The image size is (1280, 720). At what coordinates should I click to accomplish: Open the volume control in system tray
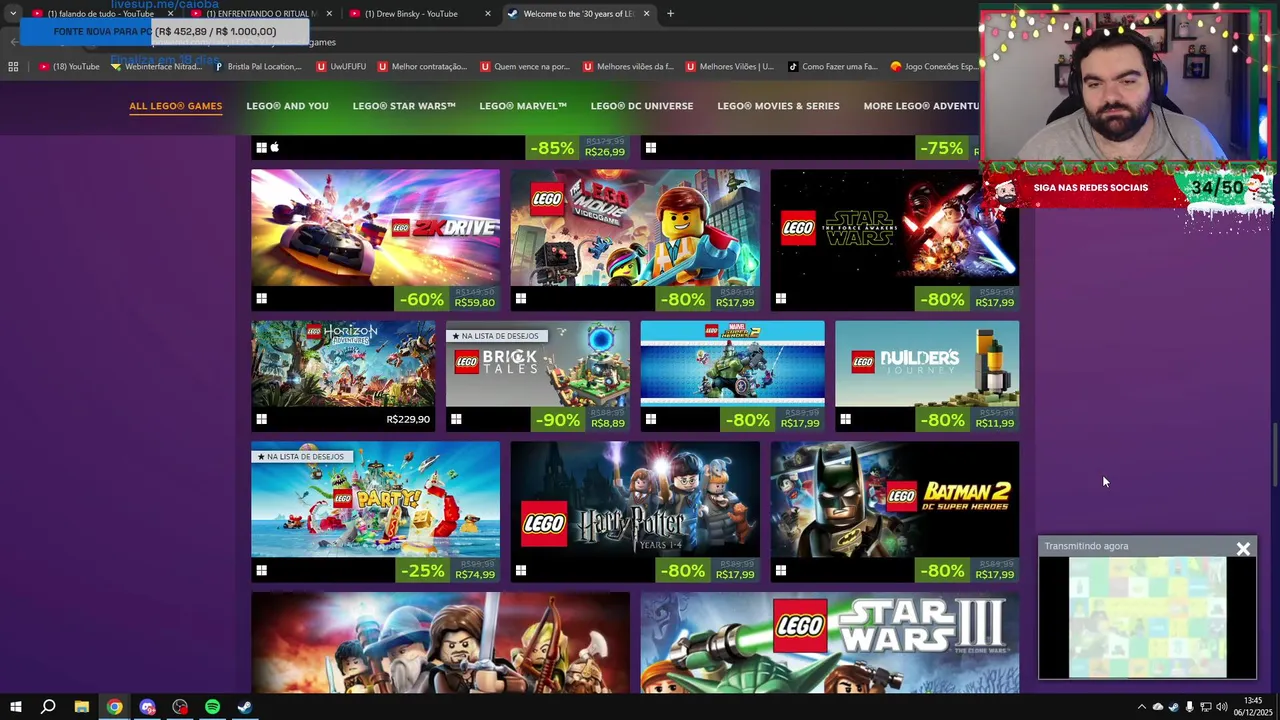click(1222, 707)
